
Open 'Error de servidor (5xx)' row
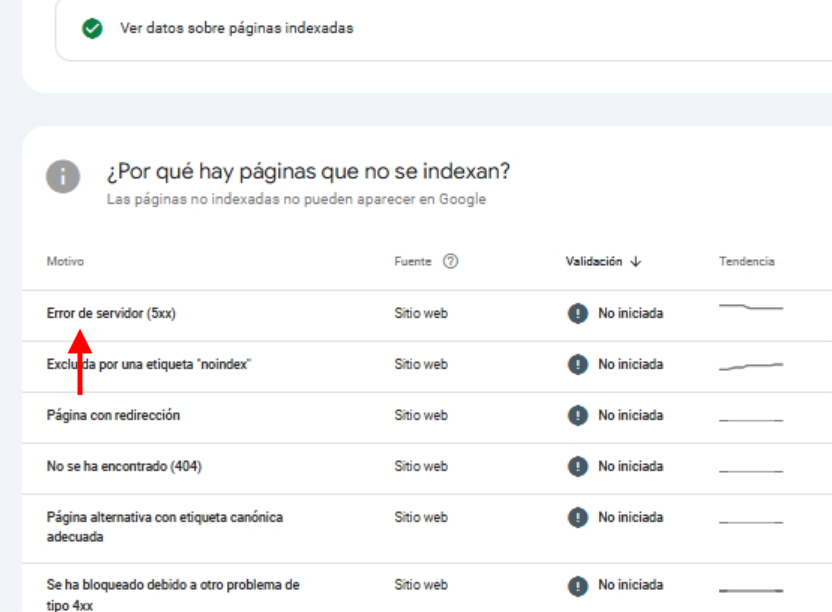(x=112, y=313)
